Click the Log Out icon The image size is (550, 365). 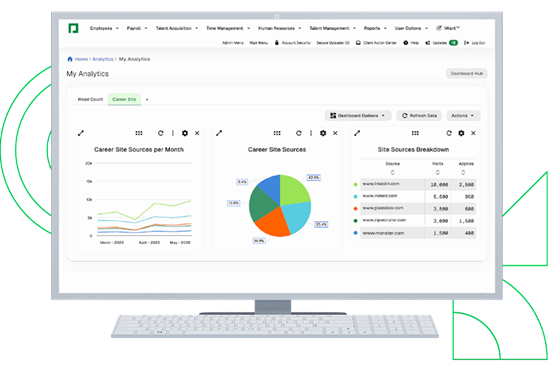[467, 43]
